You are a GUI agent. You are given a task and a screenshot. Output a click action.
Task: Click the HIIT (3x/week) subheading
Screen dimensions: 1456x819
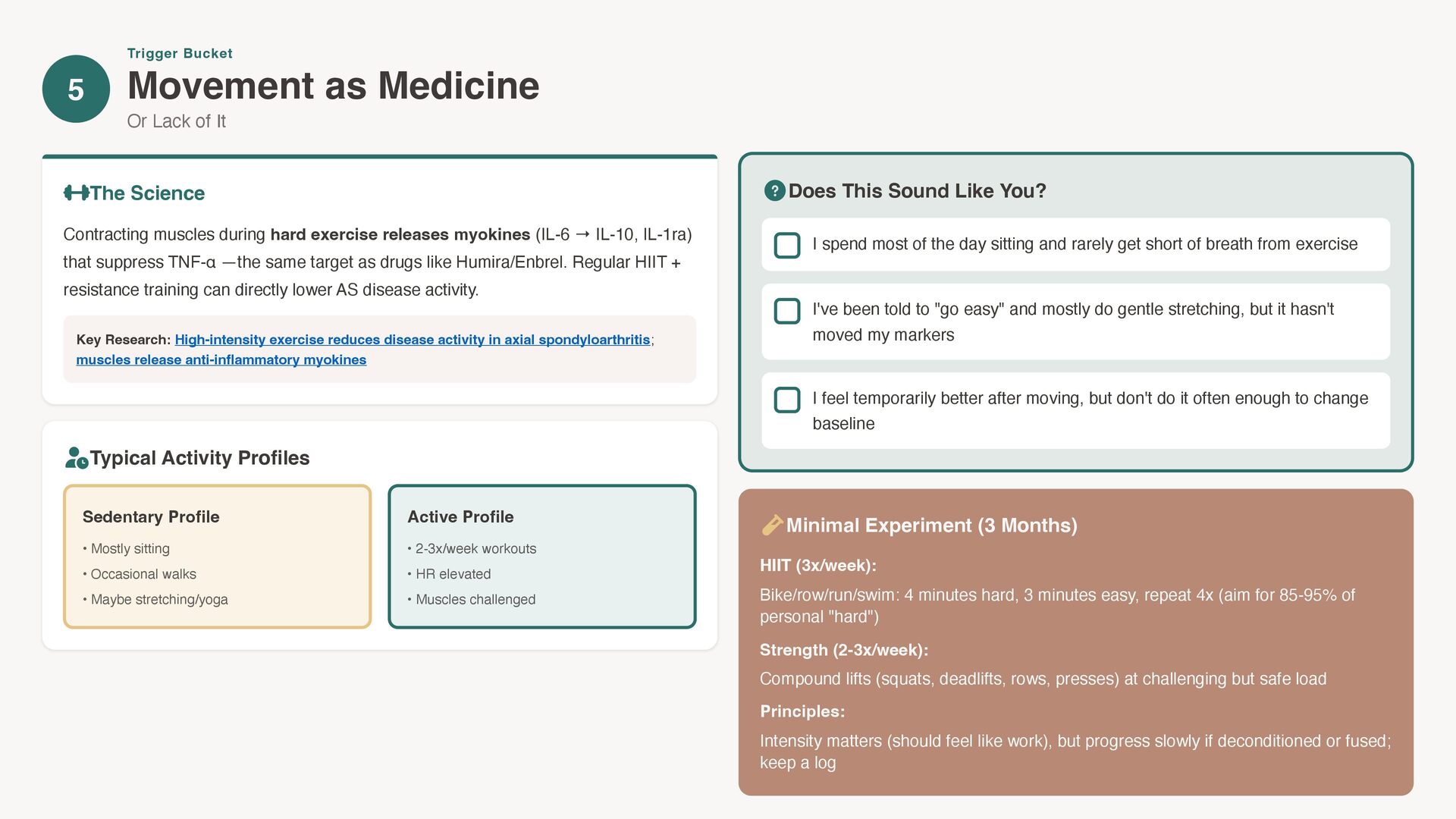coord(817,565)
